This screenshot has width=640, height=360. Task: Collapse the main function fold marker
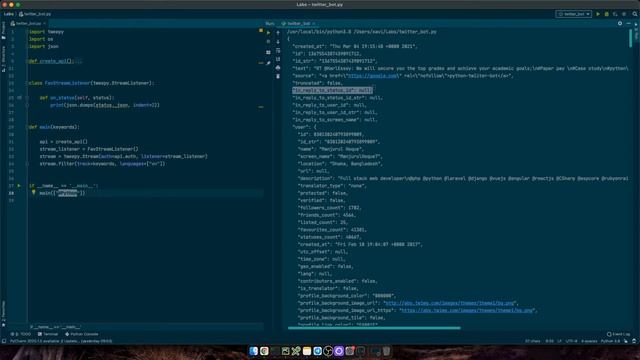27,127
